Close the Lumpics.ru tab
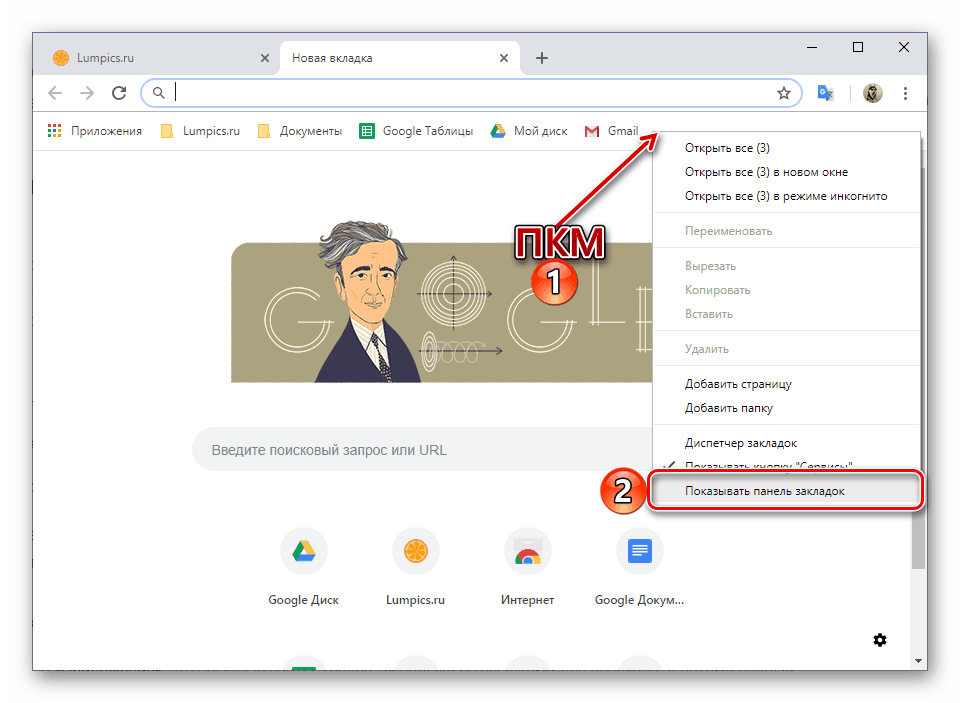The width and height of the screenshot is (960, 703). (x=264, y=58)
